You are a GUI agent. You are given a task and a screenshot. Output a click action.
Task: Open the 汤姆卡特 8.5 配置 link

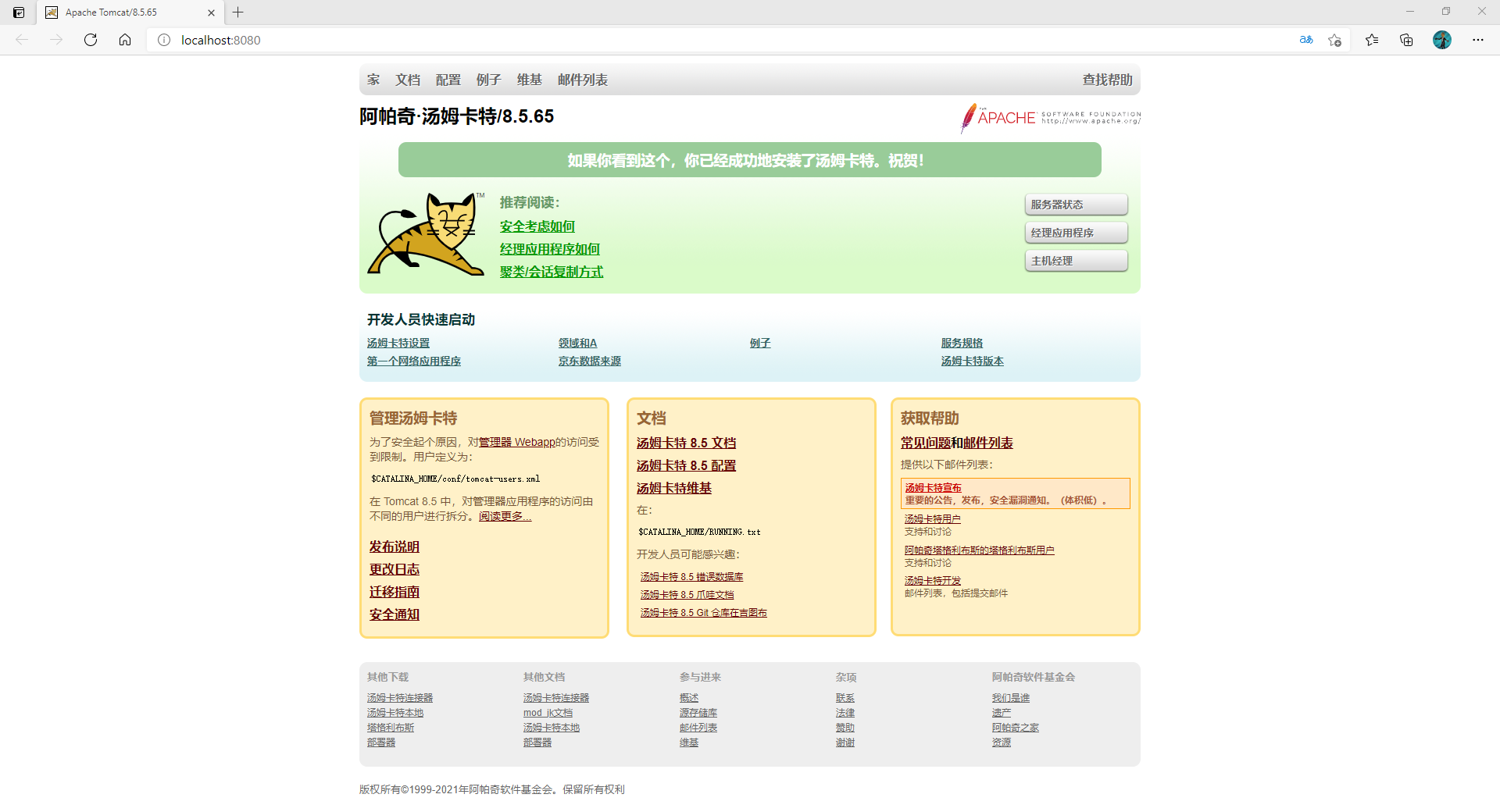coord(687,465)
